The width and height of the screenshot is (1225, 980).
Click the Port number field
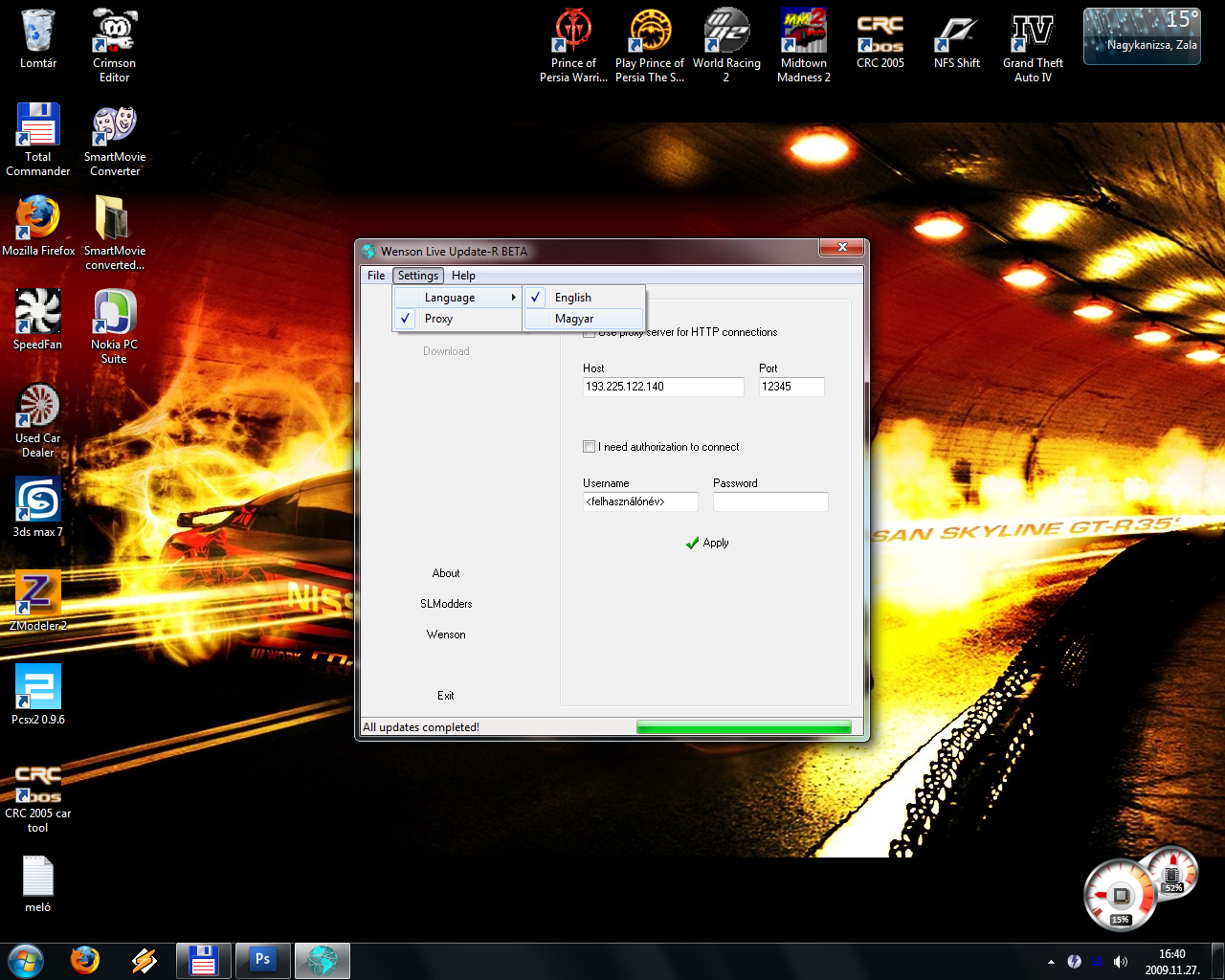pyautogui.click(x=791, y=387)
